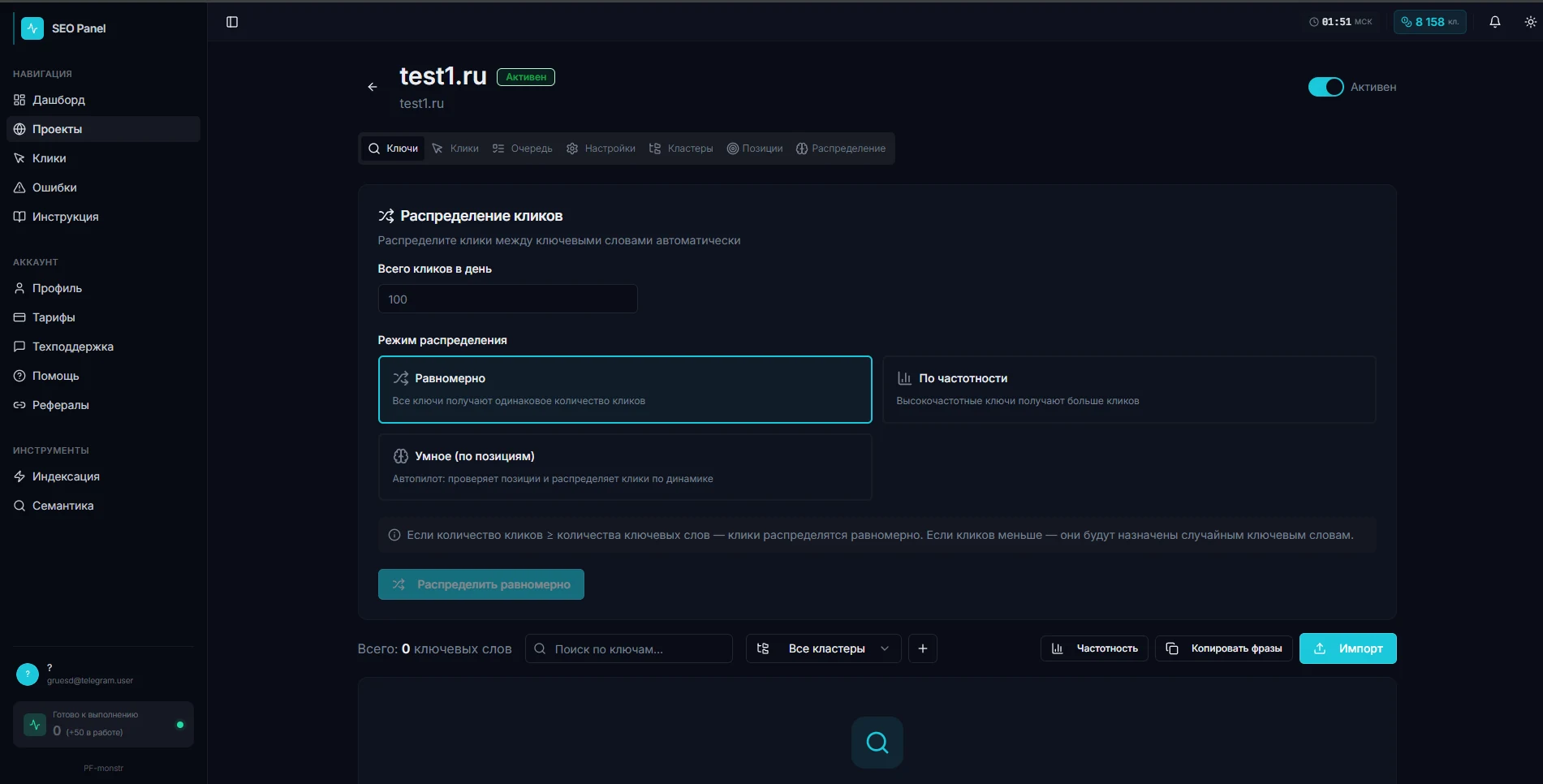Open the Позиции tab
Screen dimensions: 1543x784
(755, 149)
